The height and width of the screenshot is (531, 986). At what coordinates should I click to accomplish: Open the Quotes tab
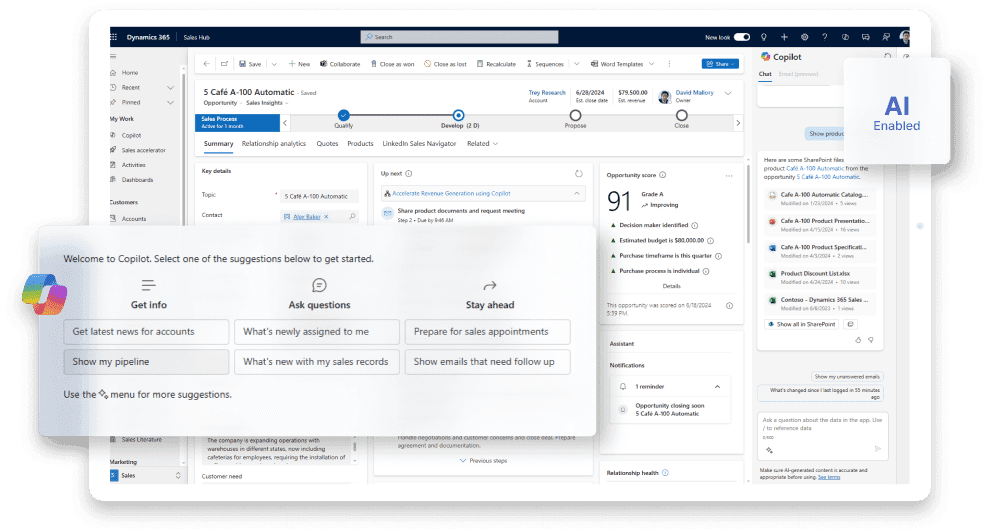point(327,144)
